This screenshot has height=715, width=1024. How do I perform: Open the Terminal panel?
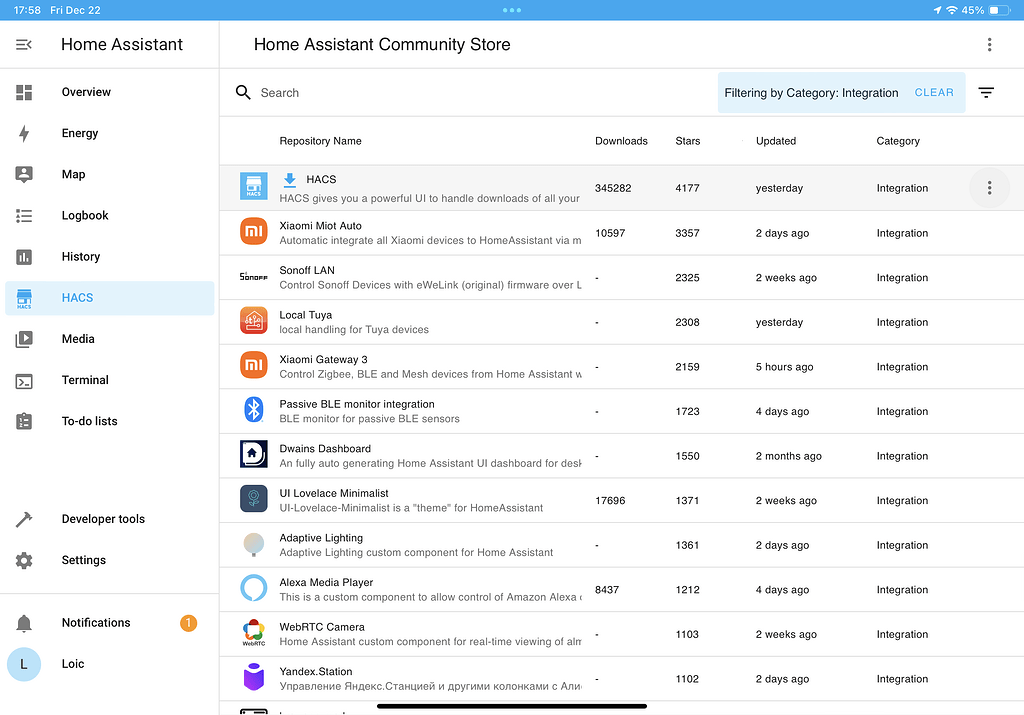(x=85, y=380)
